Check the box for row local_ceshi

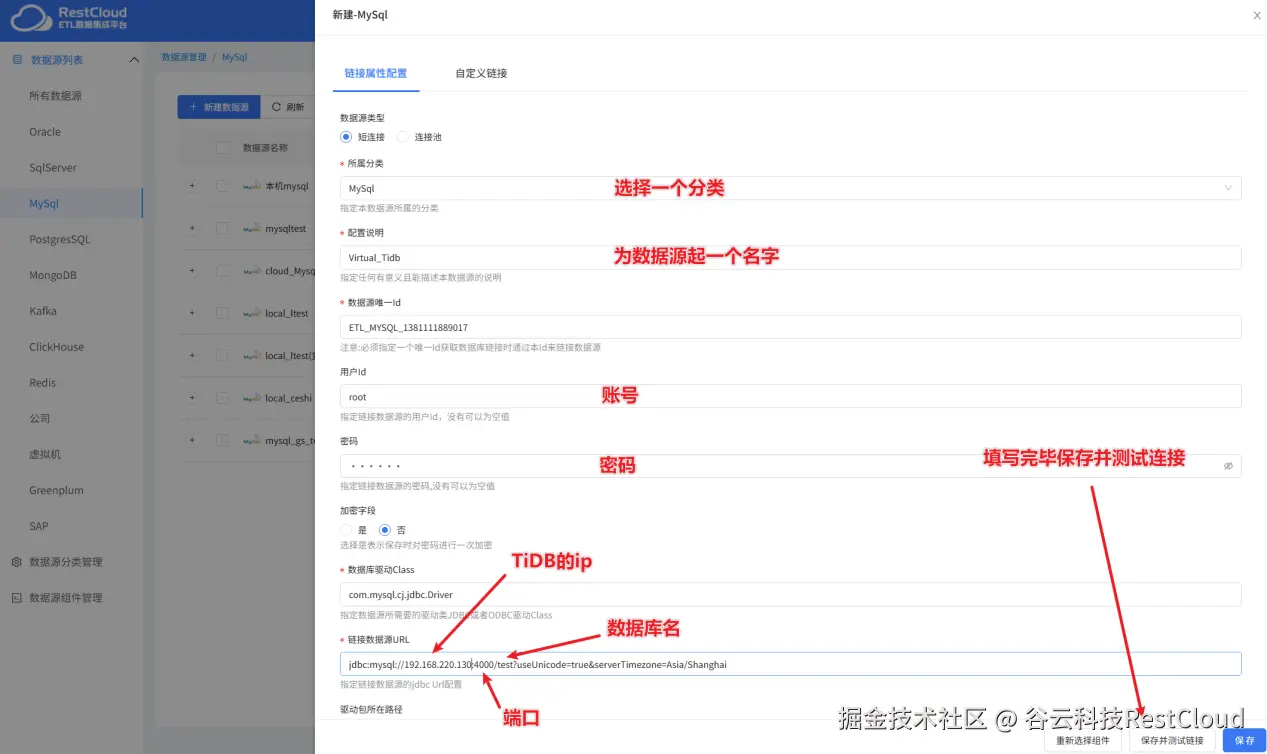222,398
